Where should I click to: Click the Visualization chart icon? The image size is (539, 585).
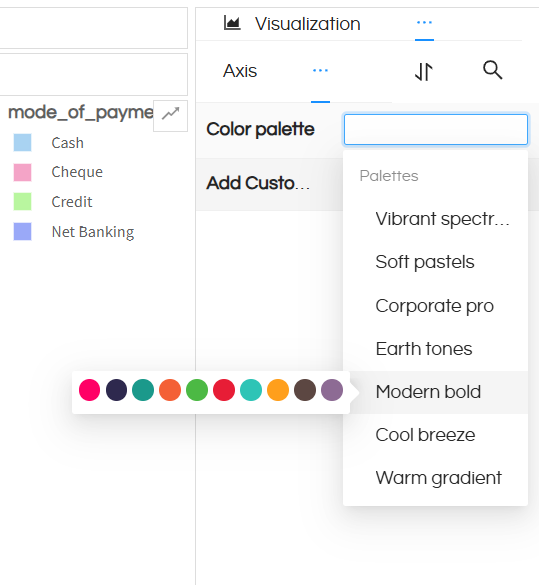click(x=232, y=23)
